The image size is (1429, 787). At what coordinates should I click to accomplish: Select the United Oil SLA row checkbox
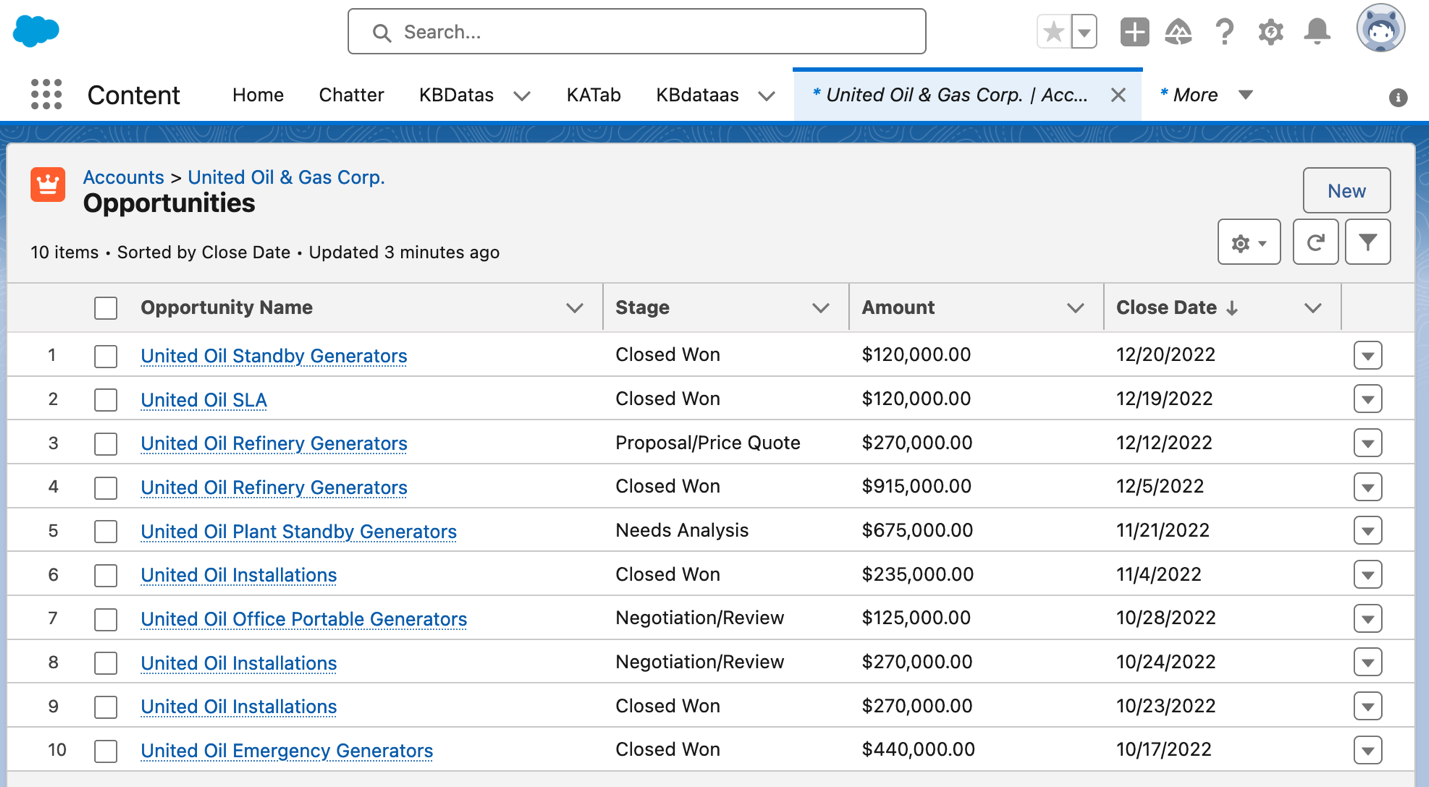(x=106, y=400)
